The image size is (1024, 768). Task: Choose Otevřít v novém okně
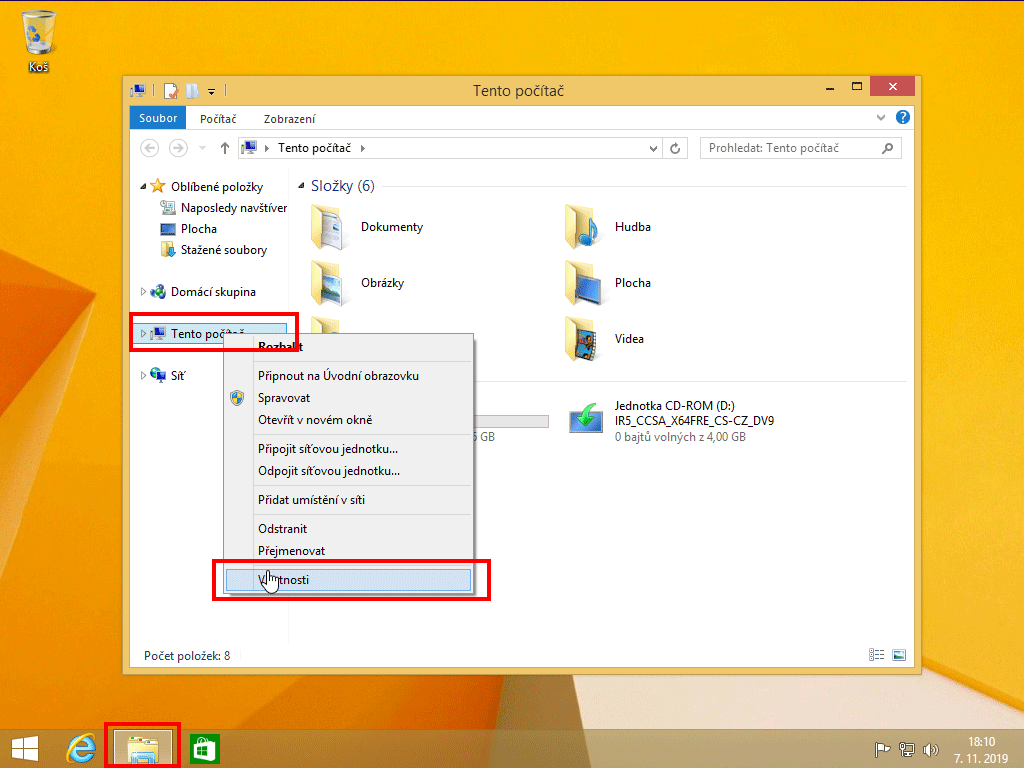click(x=347, y=420)
